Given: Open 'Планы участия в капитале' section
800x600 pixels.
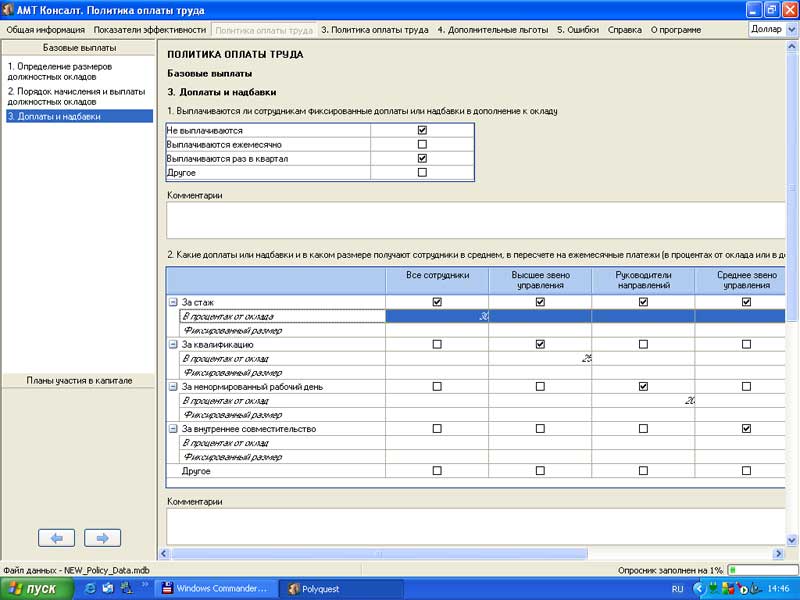Looking at the screenshot, I should coord(79,380).
